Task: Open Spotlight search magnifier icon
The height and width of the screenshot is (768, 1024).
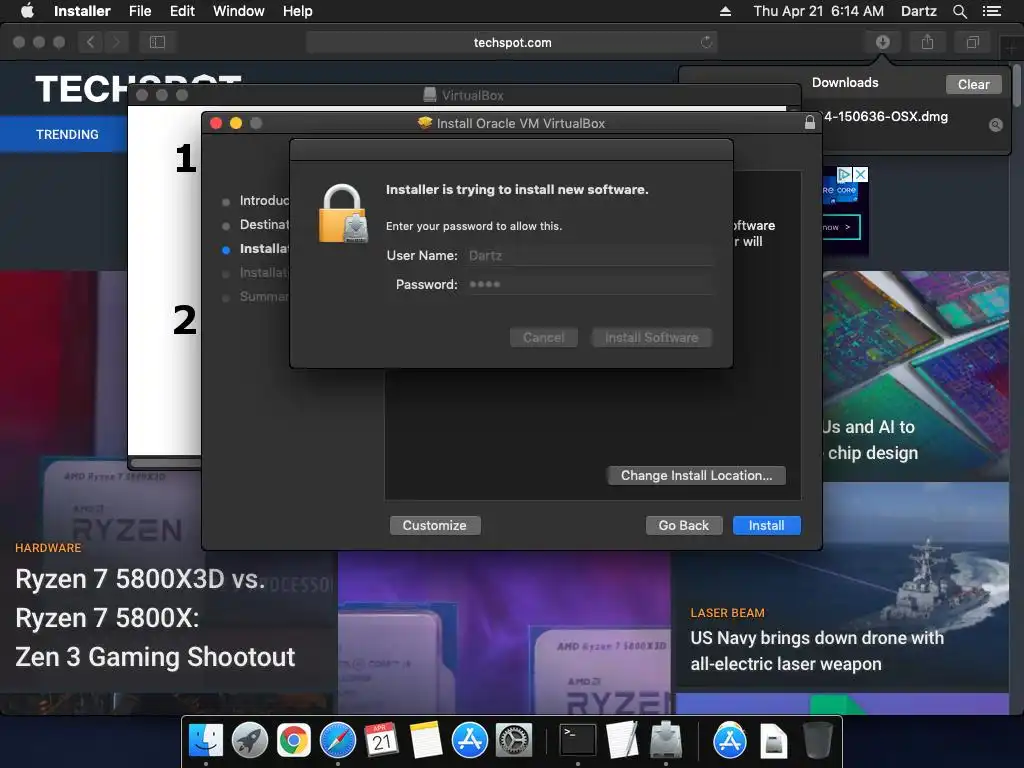Action: (x=959, y=11)
